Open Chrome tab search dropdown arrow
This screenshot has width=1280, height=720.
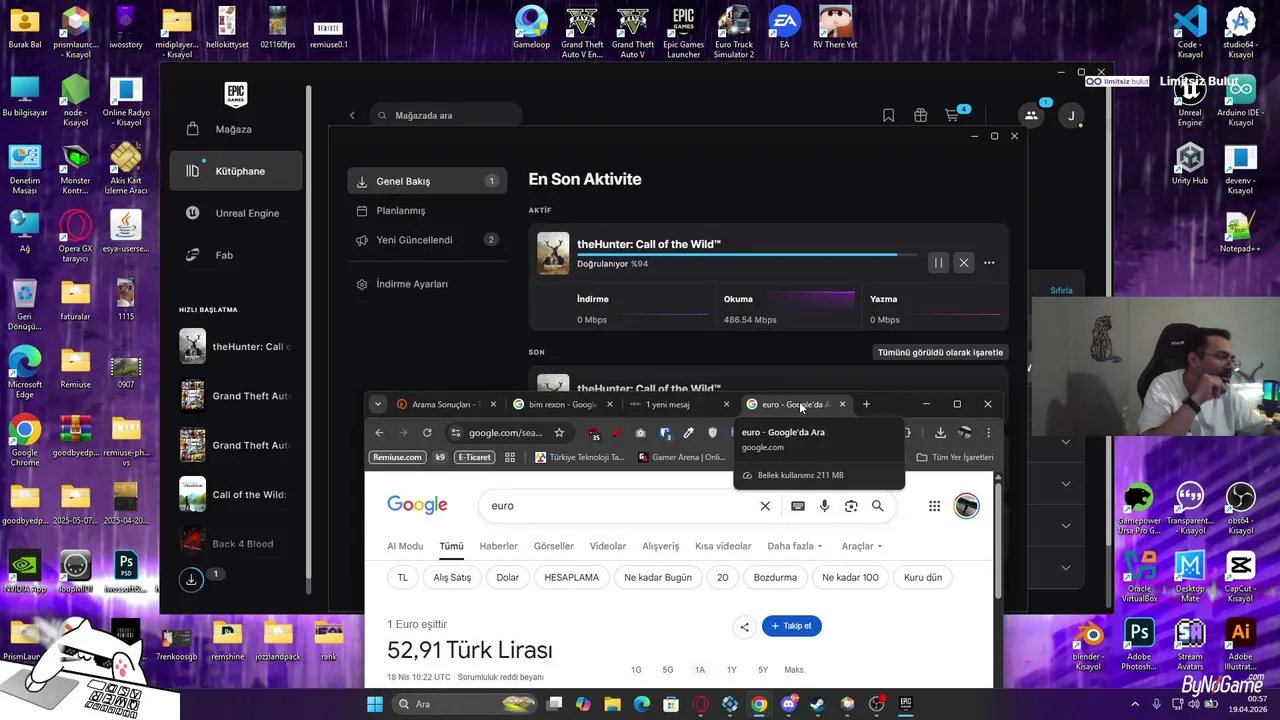pos(377,404)
